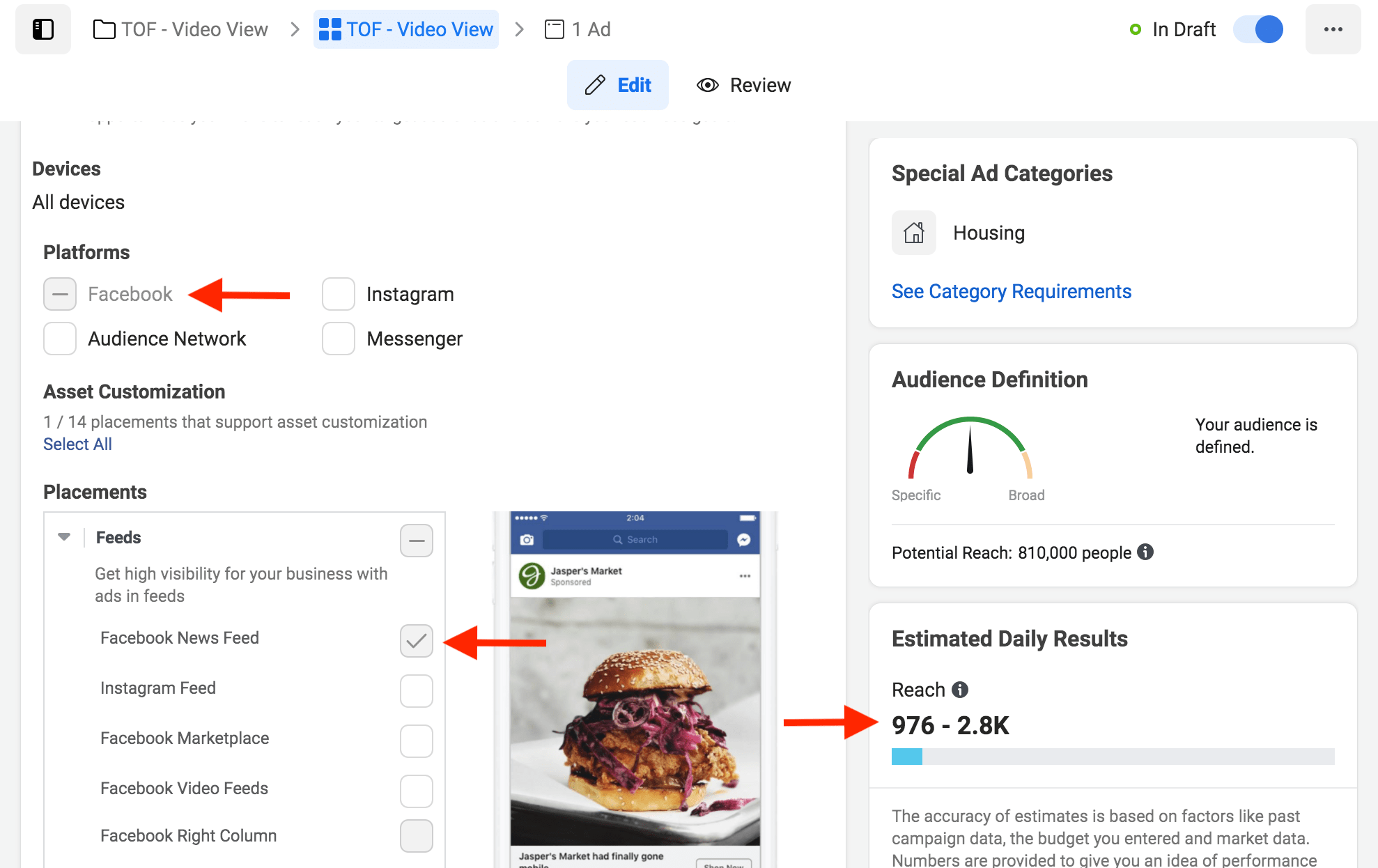
Task: Click the Select All asset customization link
Action: (77, 444)
